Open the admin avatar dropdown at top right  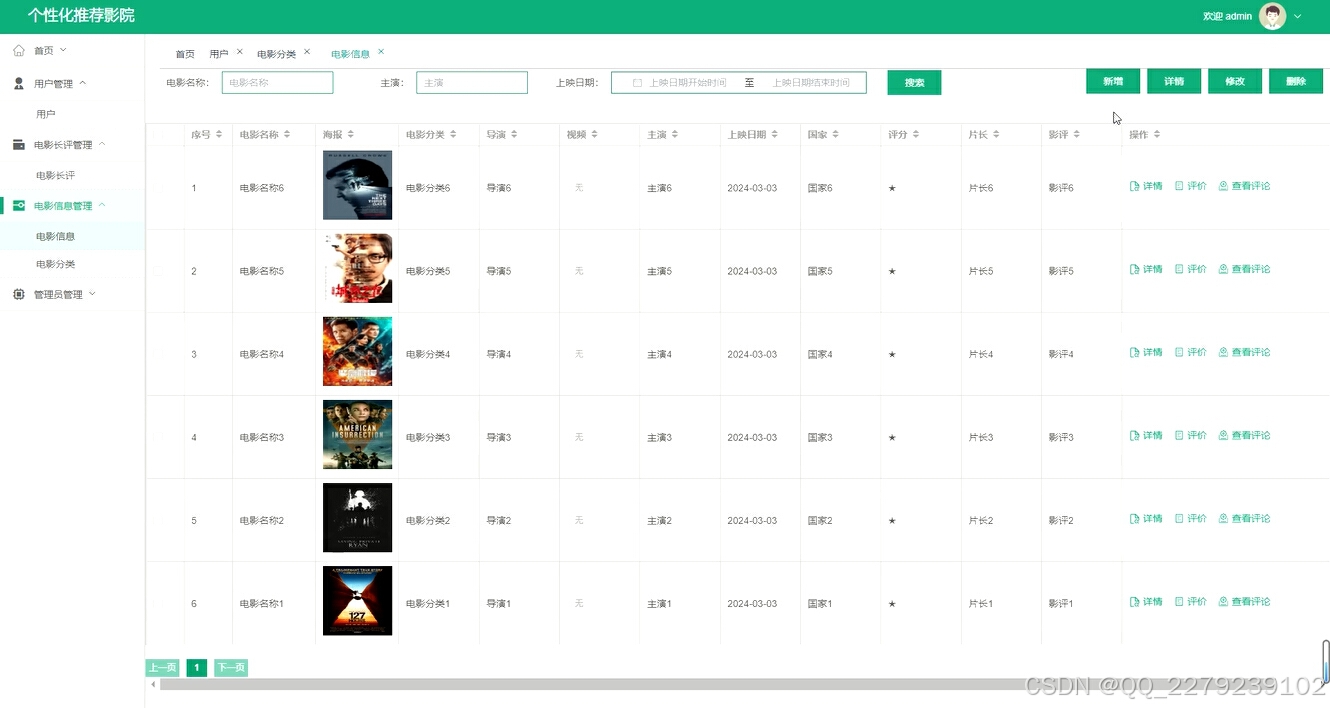[1272, 16]
